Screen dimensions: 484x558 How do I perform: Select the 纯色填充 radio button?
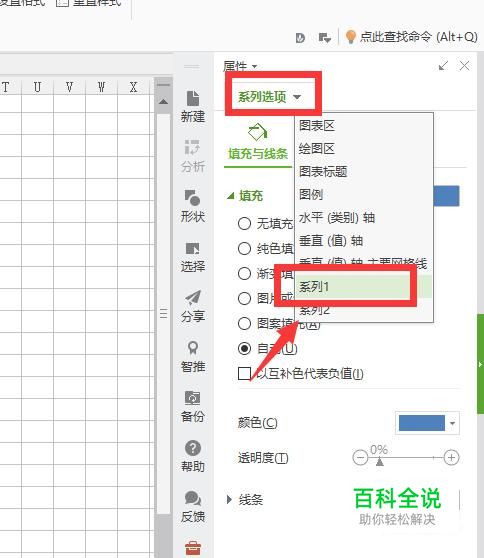click(x=244, y=248)
